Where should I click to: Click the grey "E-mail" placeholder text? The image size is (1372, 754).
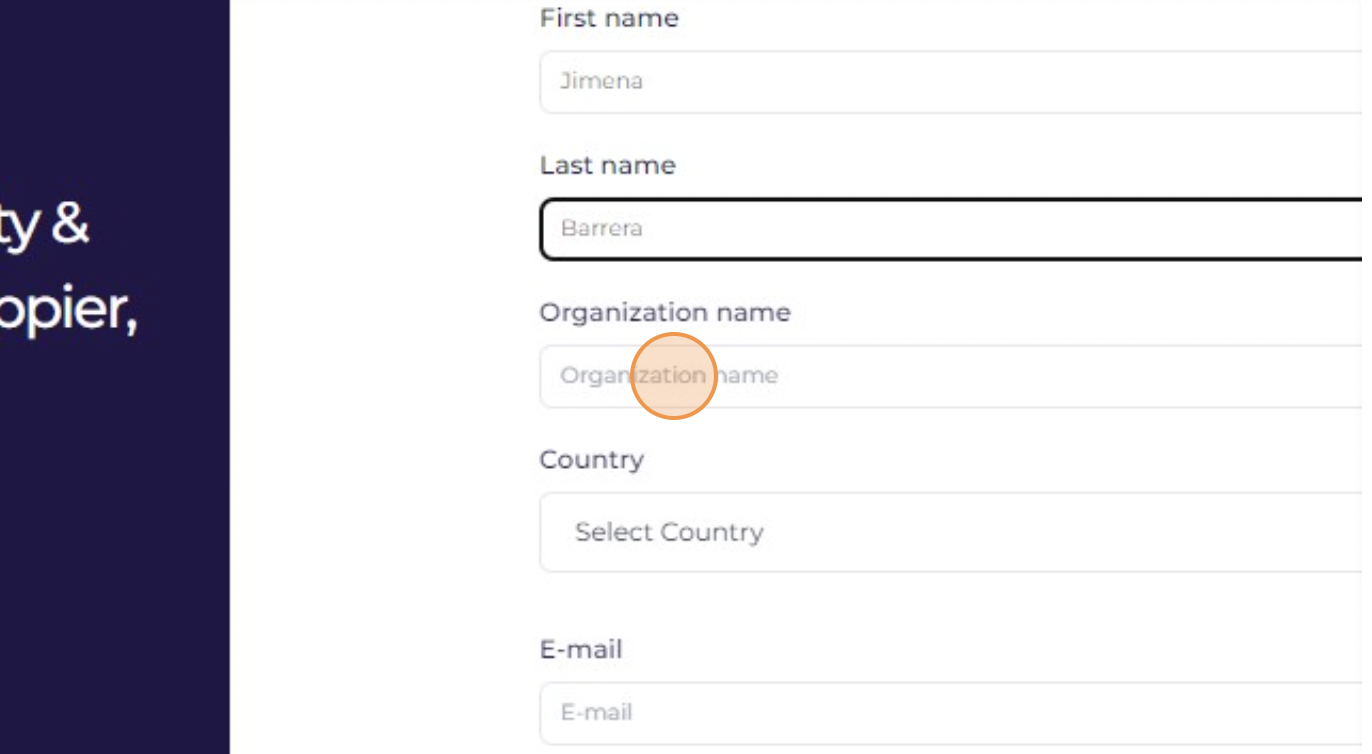click(x=596, y=712)
